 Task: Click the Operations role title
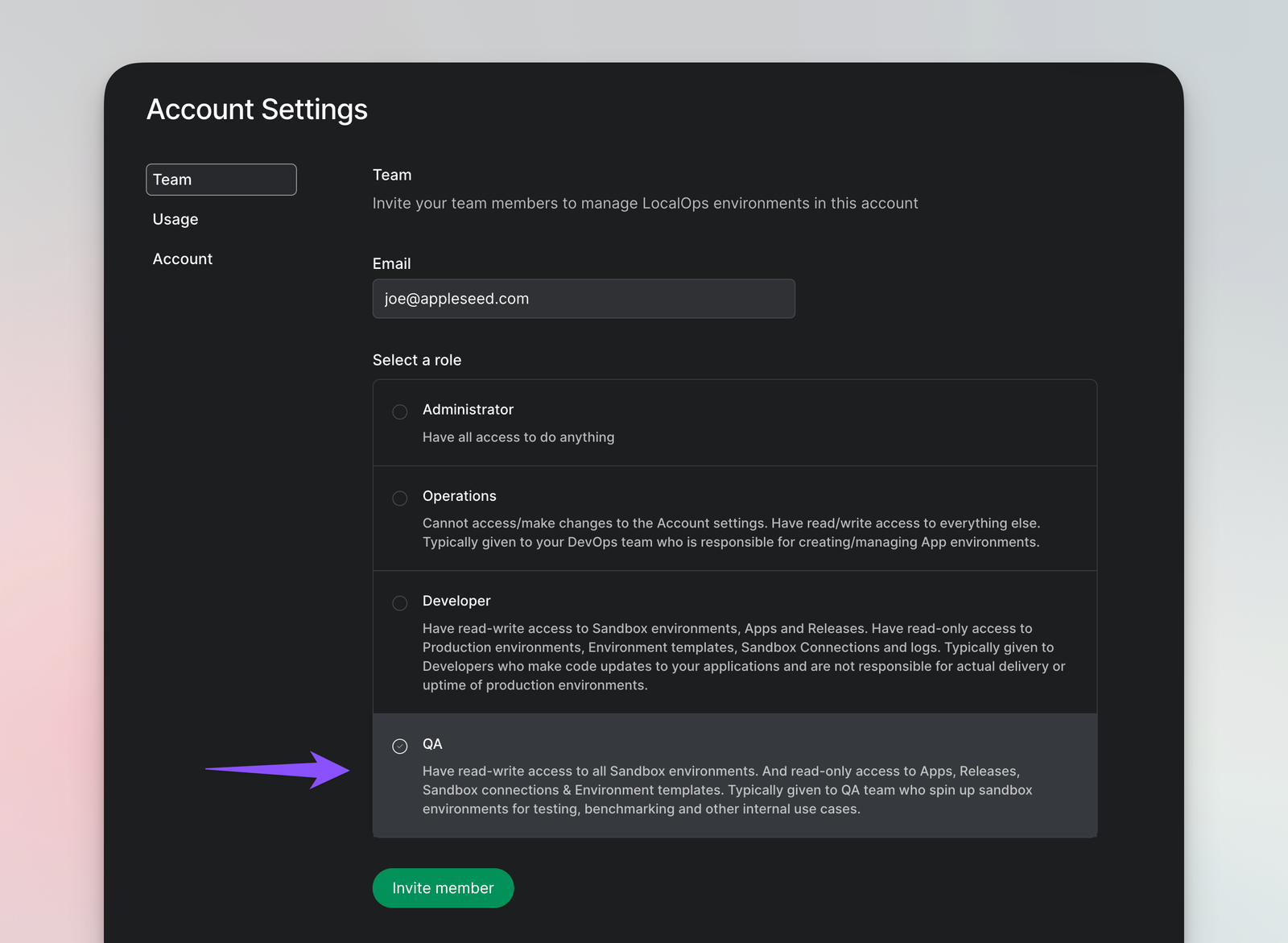(x=460, y=496)
